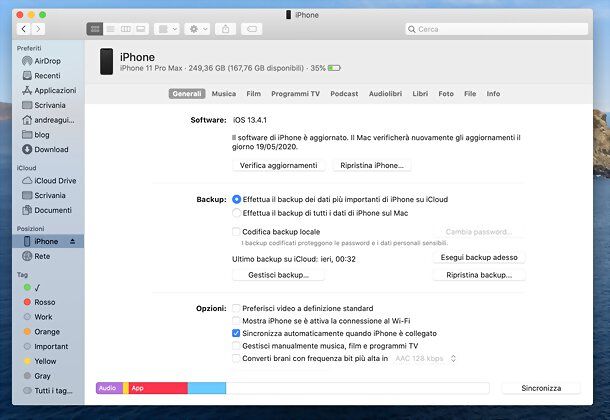Click Ripristina iPhone button

click(x=372, y=166)
